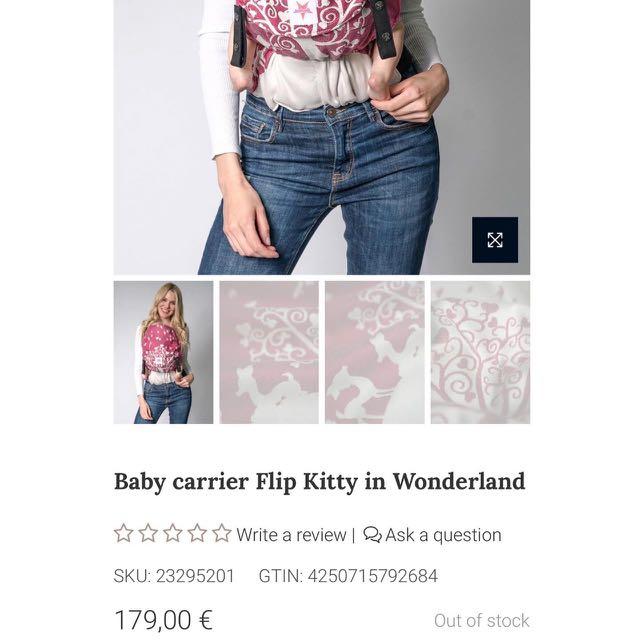Open the Ask a question link
This screenshot has height=640, width=640.
(x=443, y=535)
